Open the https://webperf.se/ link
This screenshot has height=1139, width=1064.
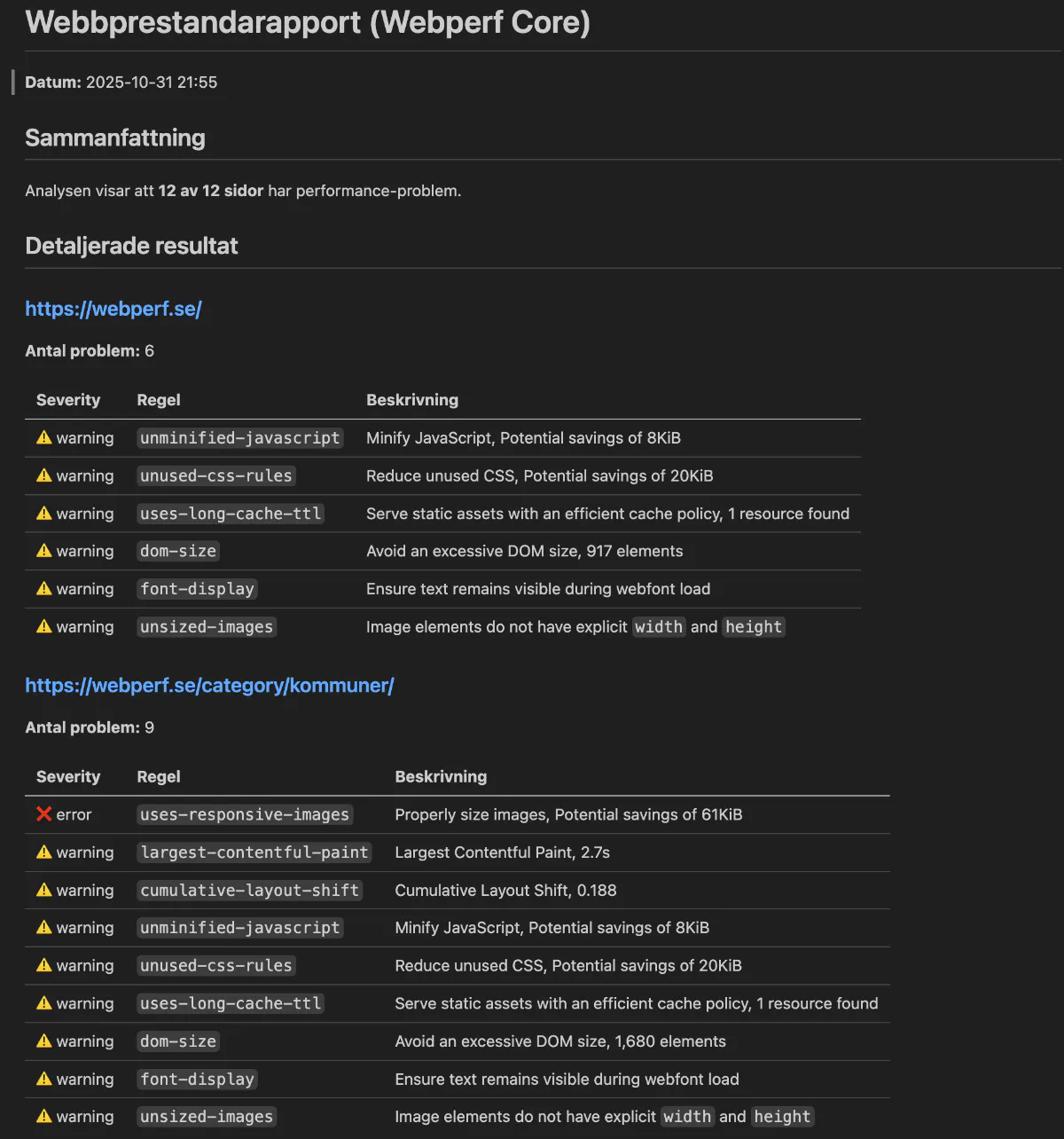point(113,309)
